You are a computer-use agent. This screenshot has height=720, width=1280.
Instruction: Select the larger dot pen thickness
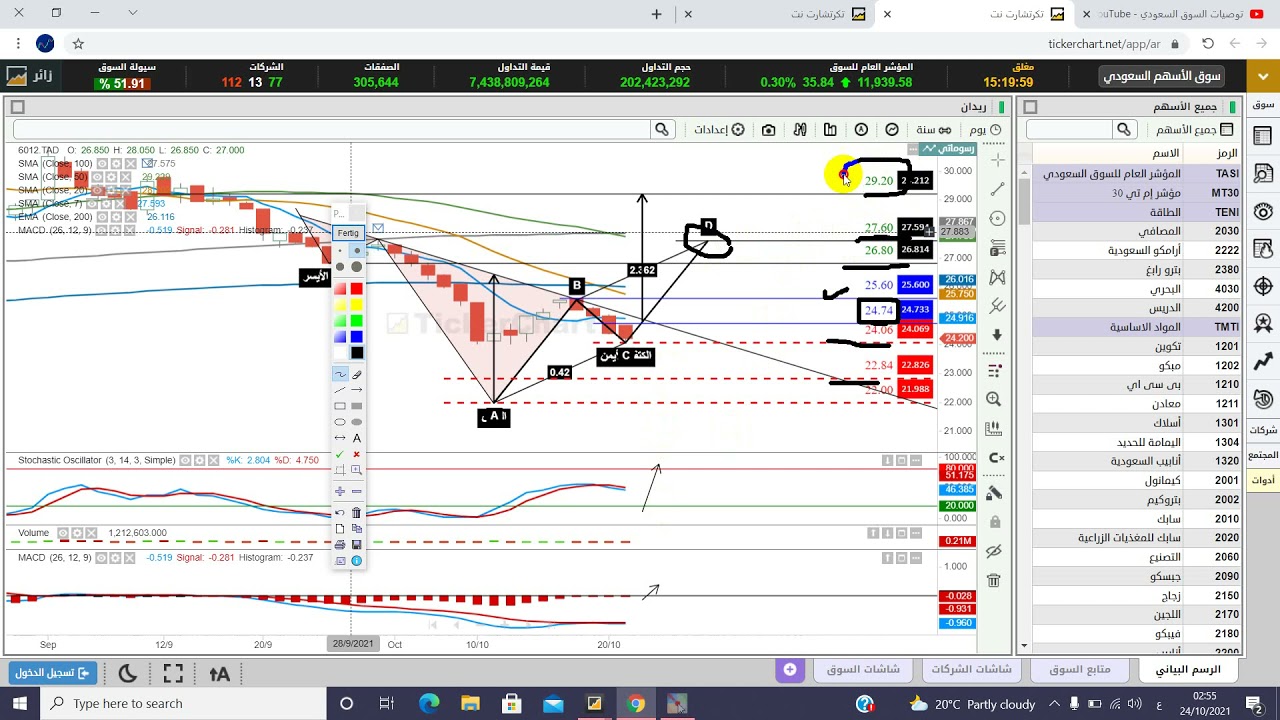[356, 267]
